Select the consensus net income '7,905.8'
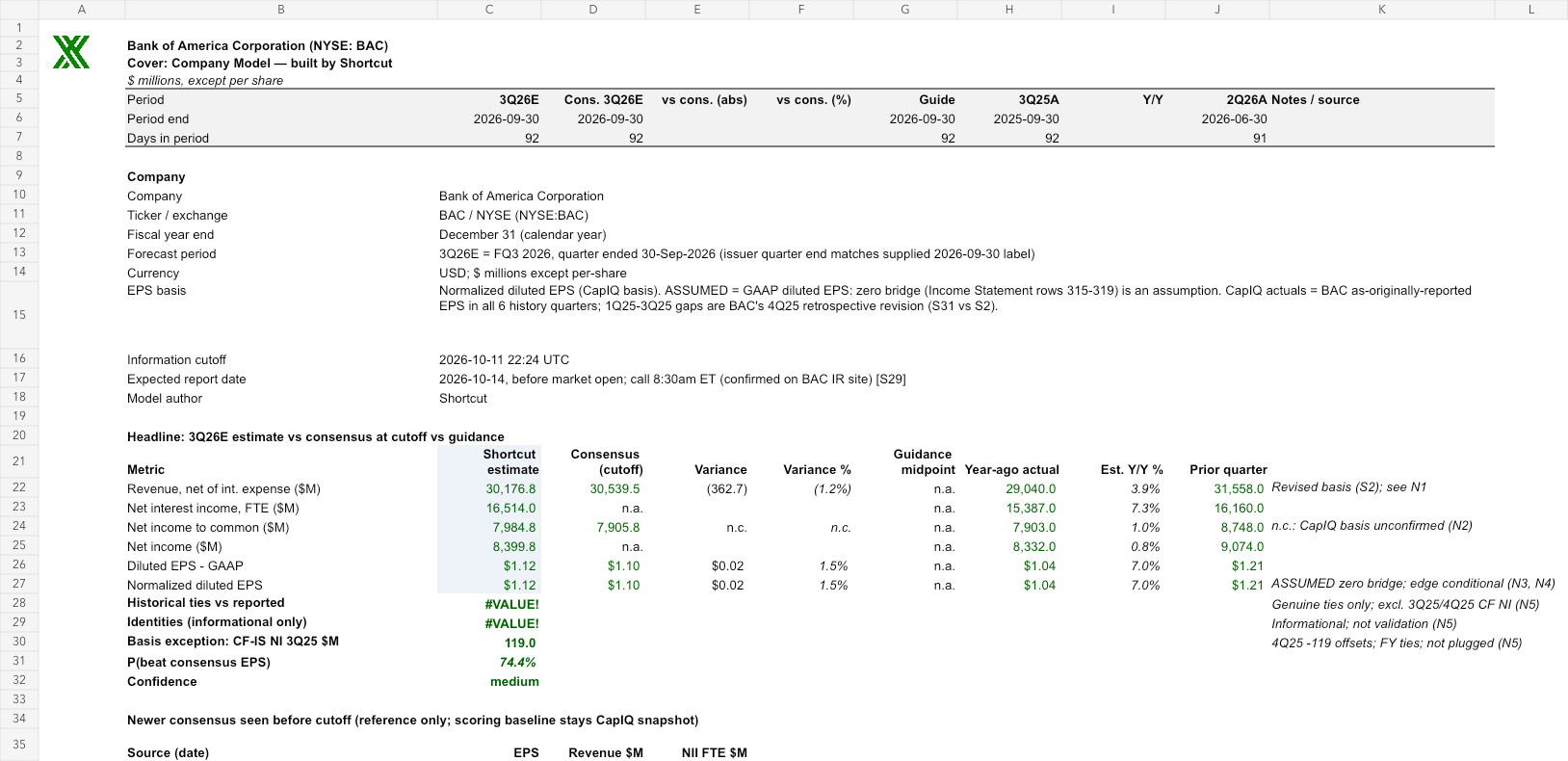The image size is (1568, 761). click(x=618, y=528)
